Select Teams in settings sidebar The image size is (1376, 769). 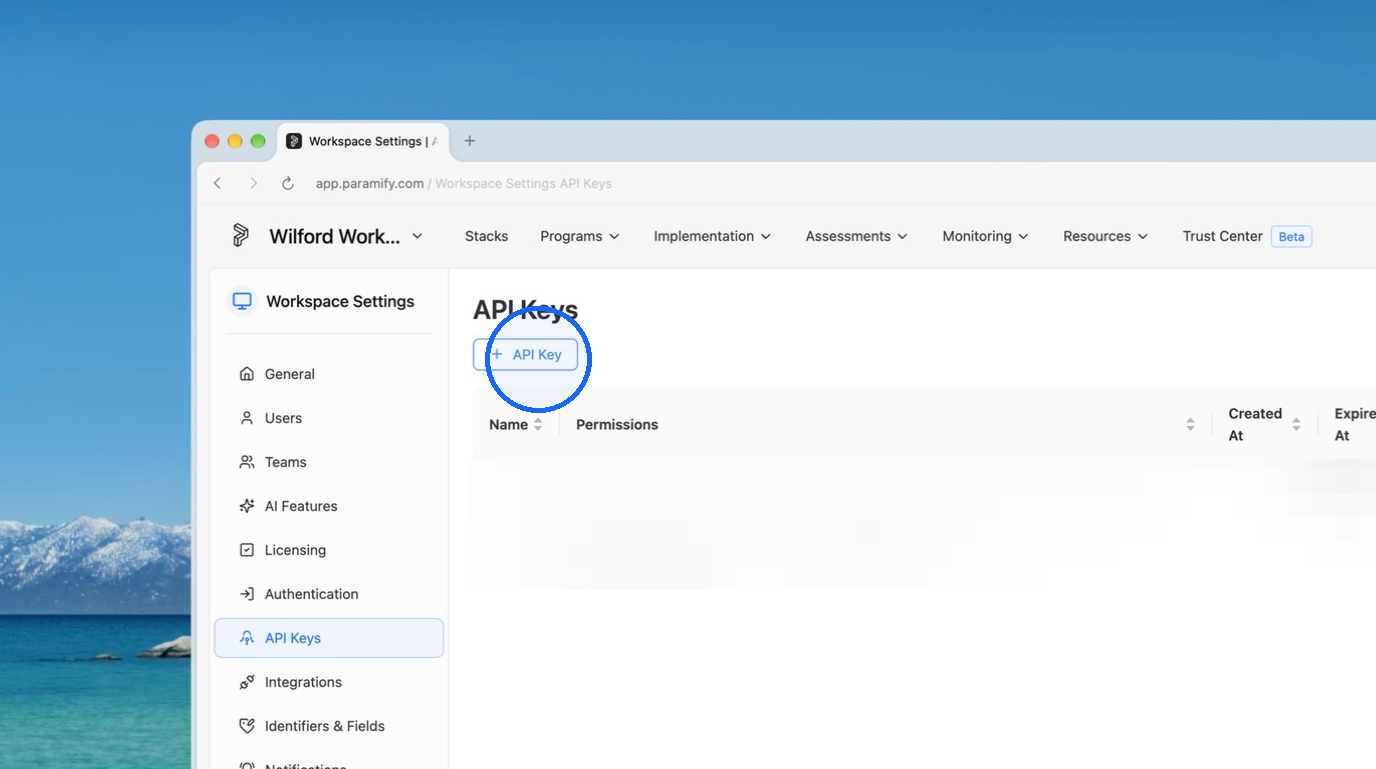[329, 462]
